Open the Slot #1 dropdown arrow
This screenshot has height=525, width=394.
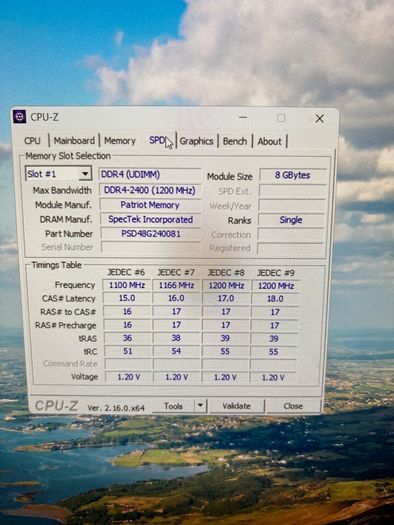[x=85, y=174]
